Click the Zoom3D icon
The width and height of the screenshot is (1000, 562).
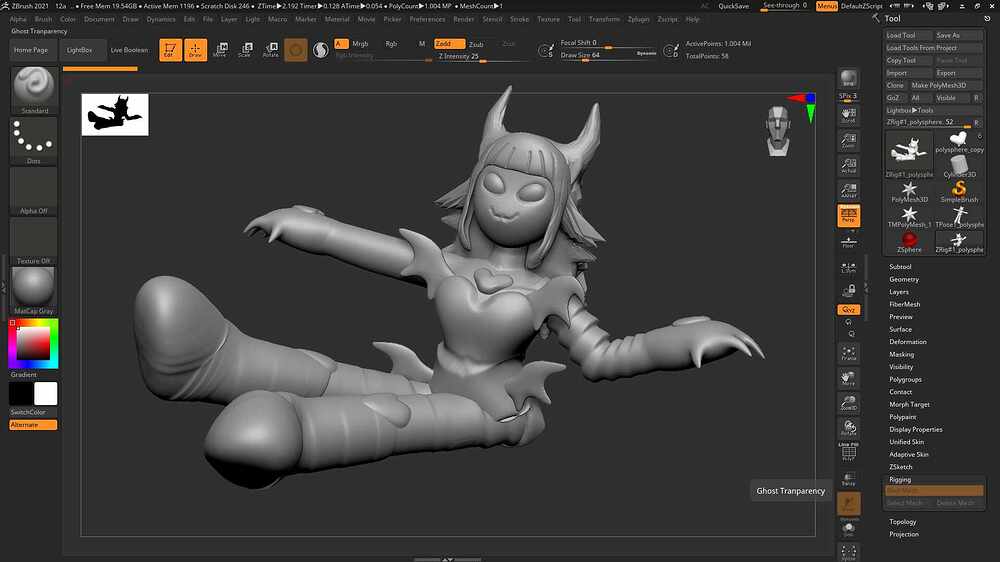point(848,403)
